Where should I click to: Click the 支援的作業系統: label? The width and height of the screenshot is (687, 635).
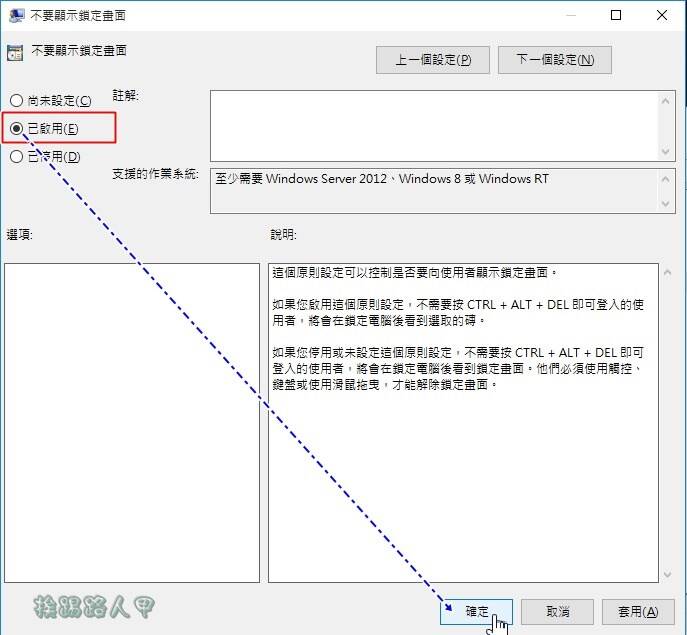click(155, 174)
